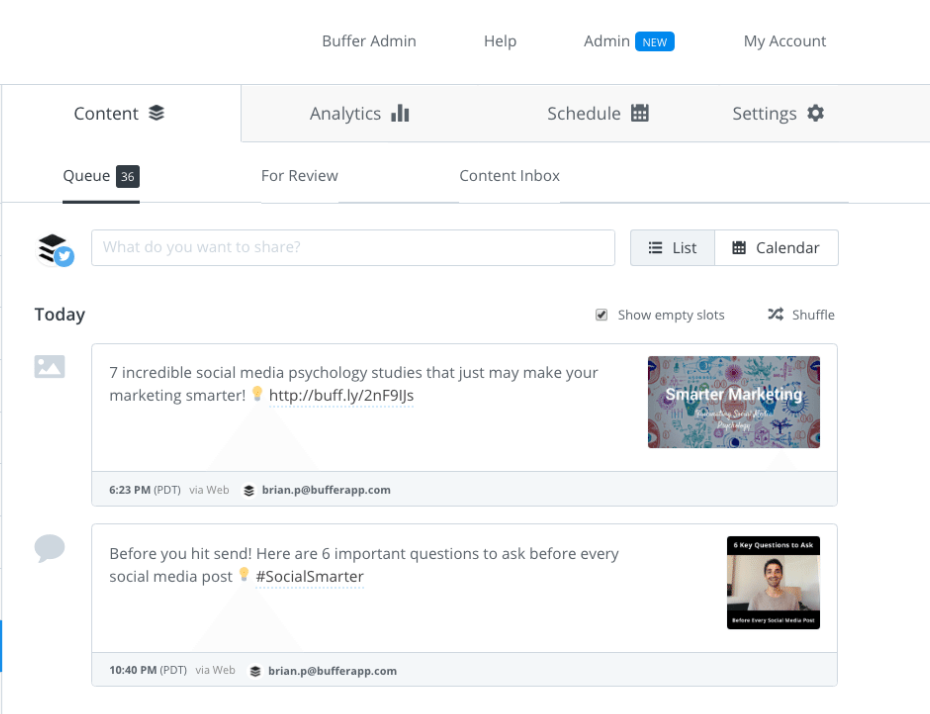Image resolution: width=930 pixels, height=714 pixels.
Task: Click the Buffer Twitter profile avatar
Action: pos(55,250)
